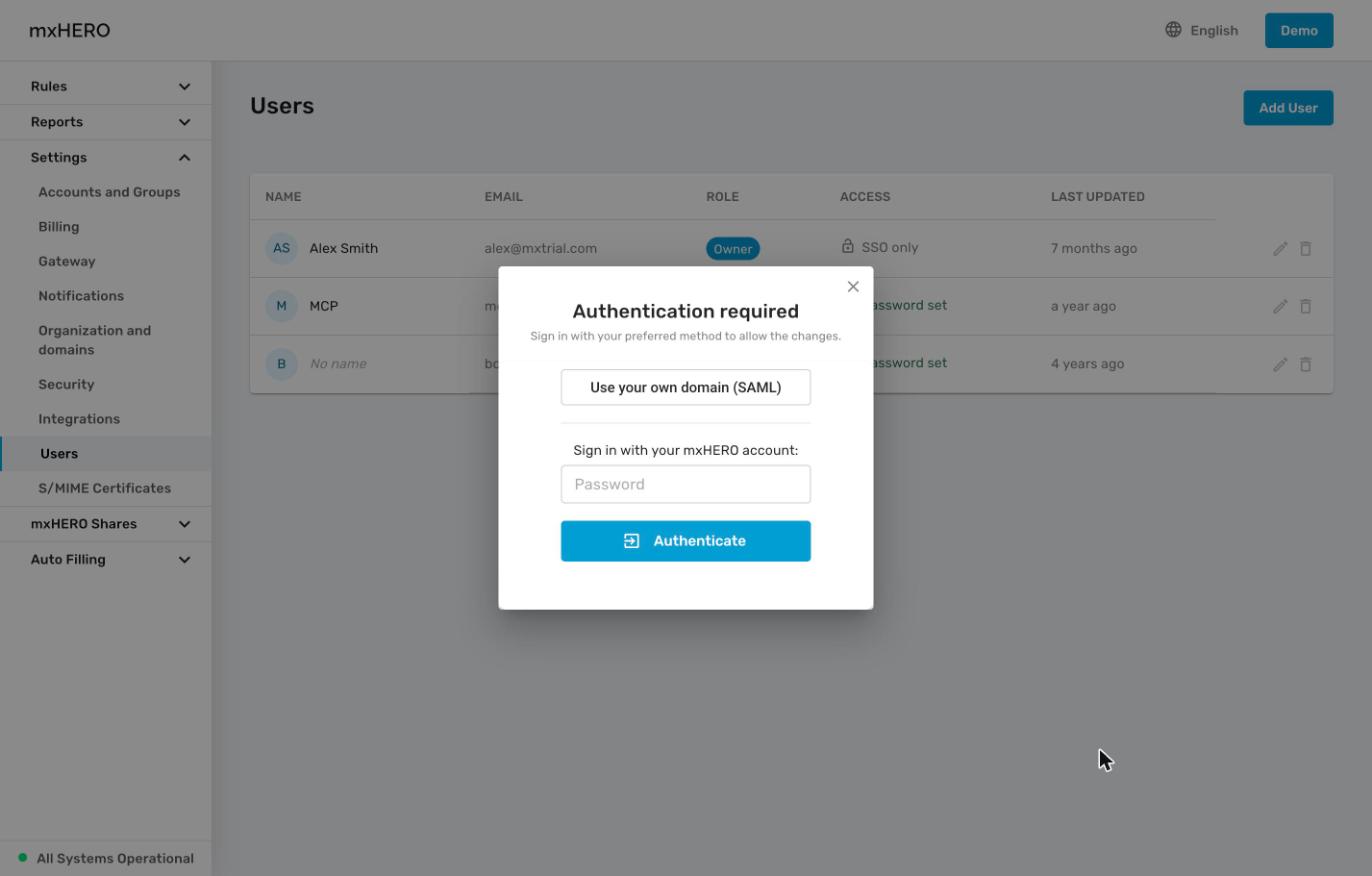This screenshot has height=876, width=1372.
Task: Click the LAST UPDATED column header
Action: (x=1097, y=197)
